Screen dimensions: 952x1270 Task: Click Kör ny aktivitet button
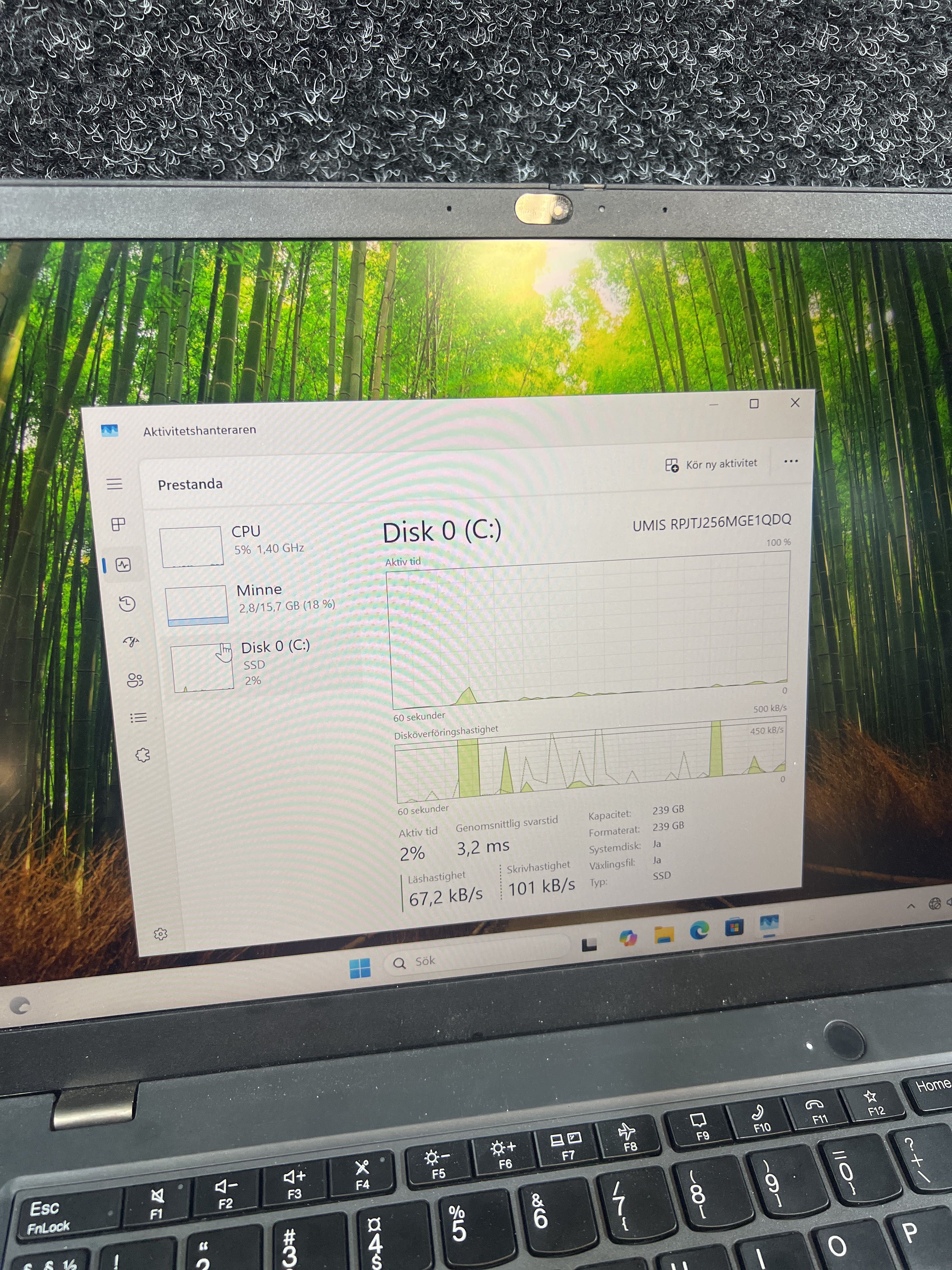(711, 464)
